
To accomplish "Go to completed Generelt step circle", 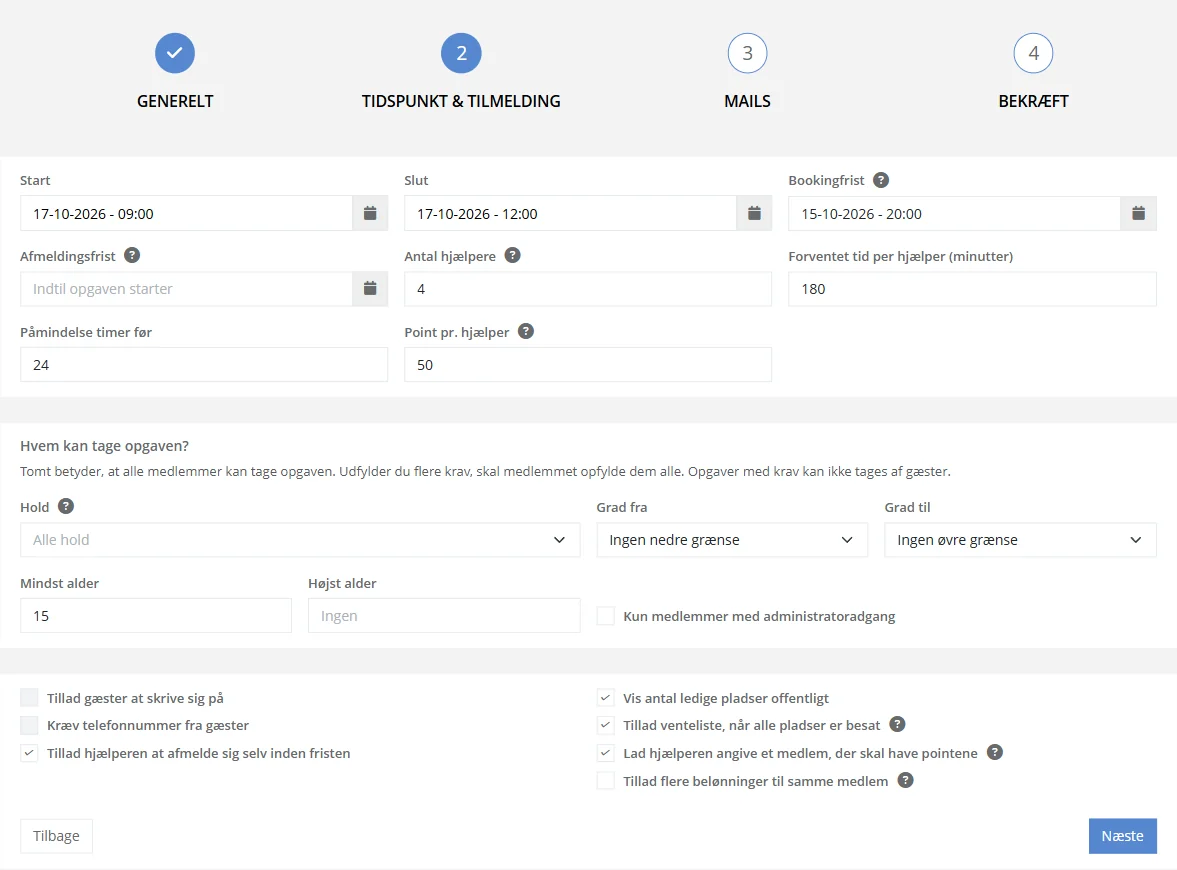I will (x=175, y=53).
